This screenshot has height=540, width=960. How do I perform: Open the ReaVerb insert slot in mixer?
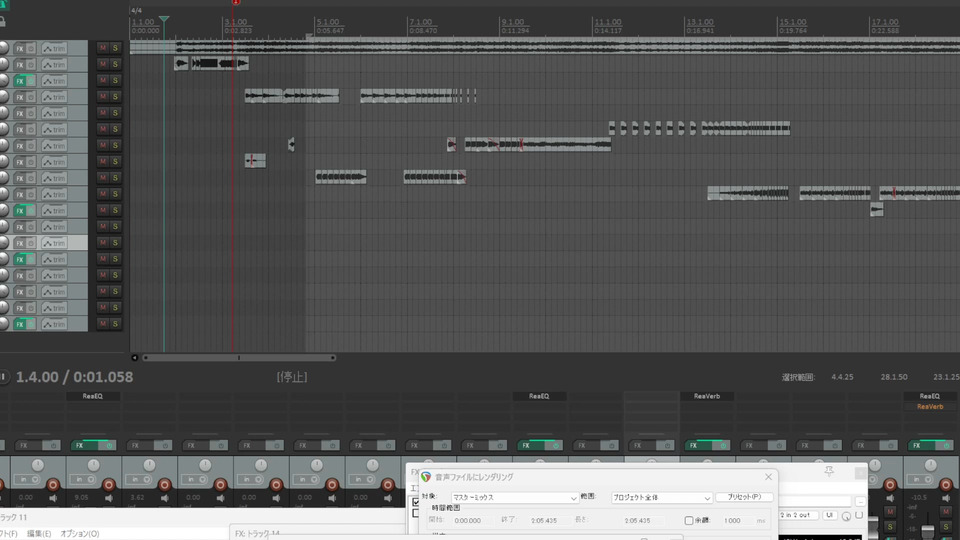pyautogui.click(x=707, y=396)
